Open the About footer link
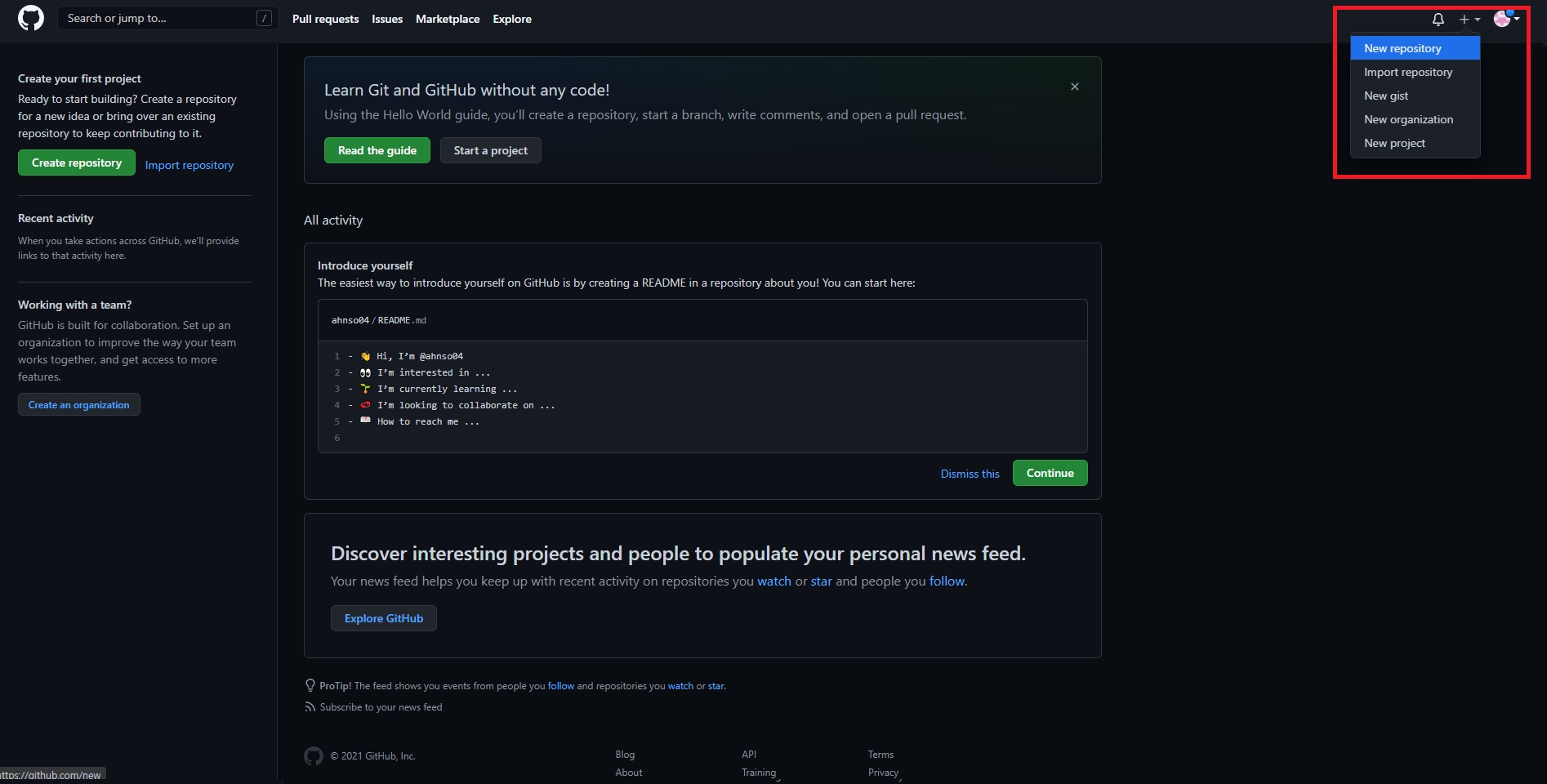Image resolution: width=1547 pixels, height=784 pixels. click(629, 773)
